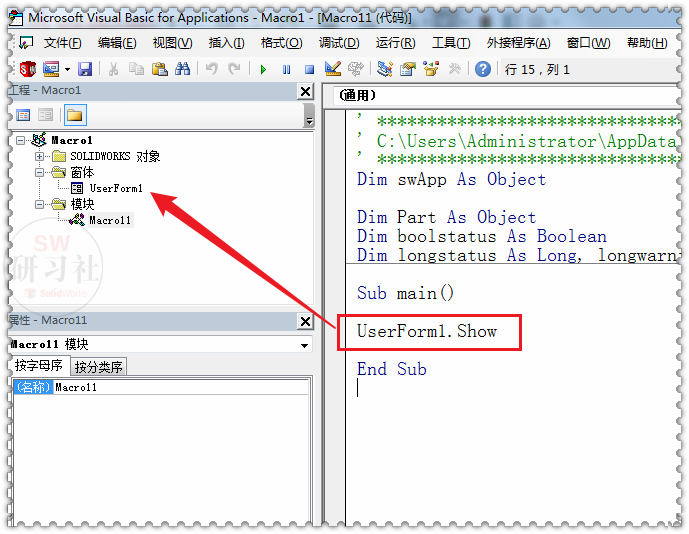Click the Redo arrow icon
Image resolution: width=689 pixels, height=534 pixels.
(234, 69)
